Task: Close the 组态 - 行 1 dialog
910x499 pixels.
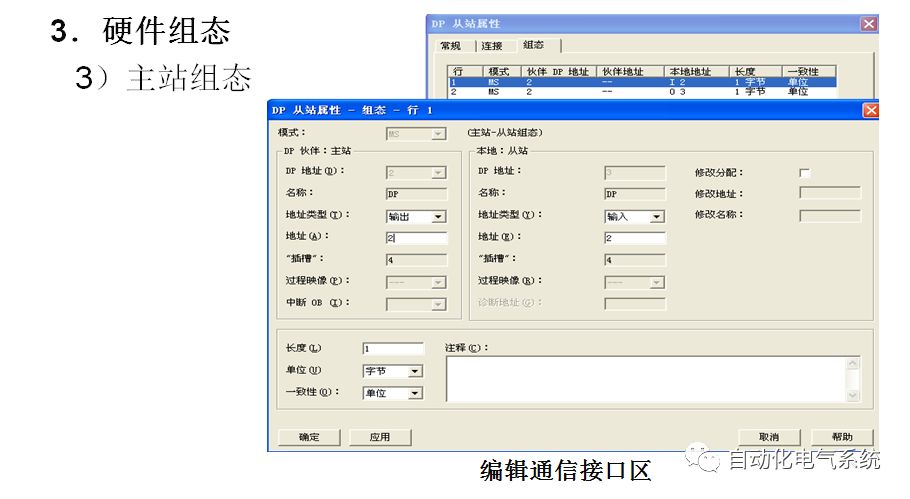Action: coord(871,110)
